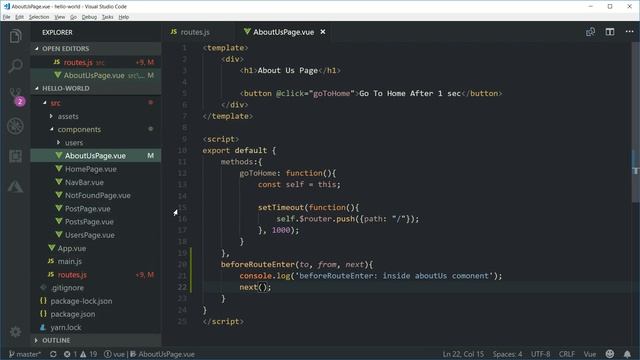Viewport: 640px width, 360px height.
Task: Open the Edit menu
Action: click(x=19, y=17)
